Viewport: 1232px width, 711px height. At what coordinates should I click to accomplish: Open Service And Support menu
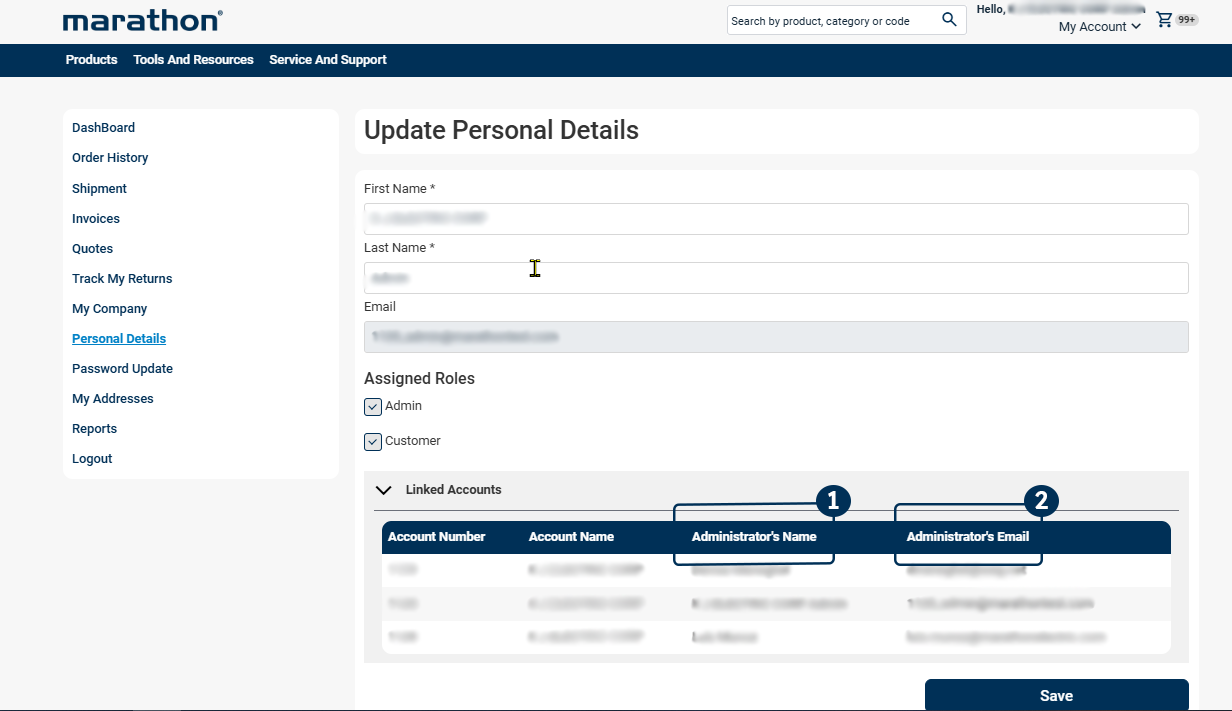(x=328, y=60)
